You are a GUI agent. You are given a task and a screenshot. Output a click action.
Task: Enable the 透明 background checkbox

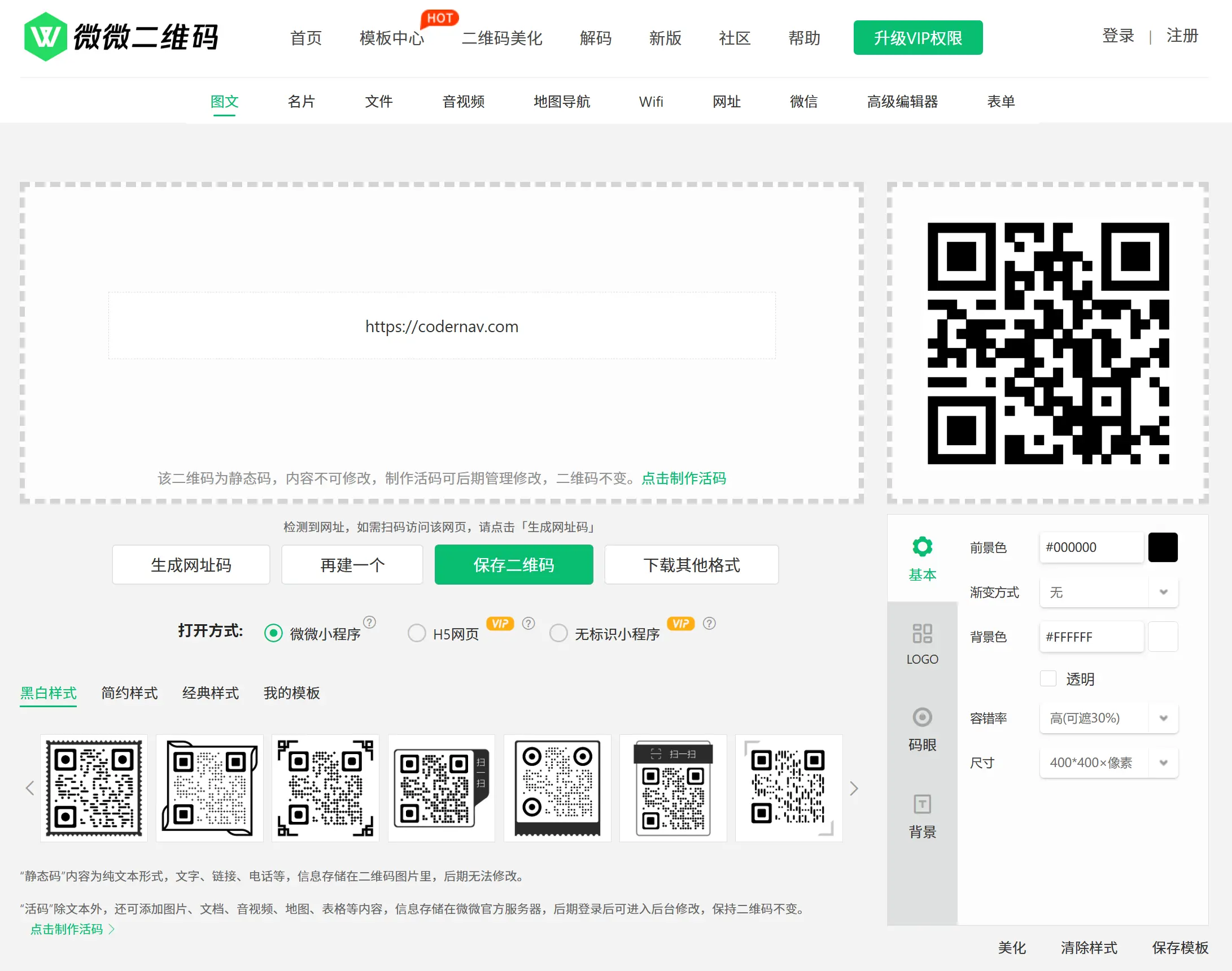1048,678
